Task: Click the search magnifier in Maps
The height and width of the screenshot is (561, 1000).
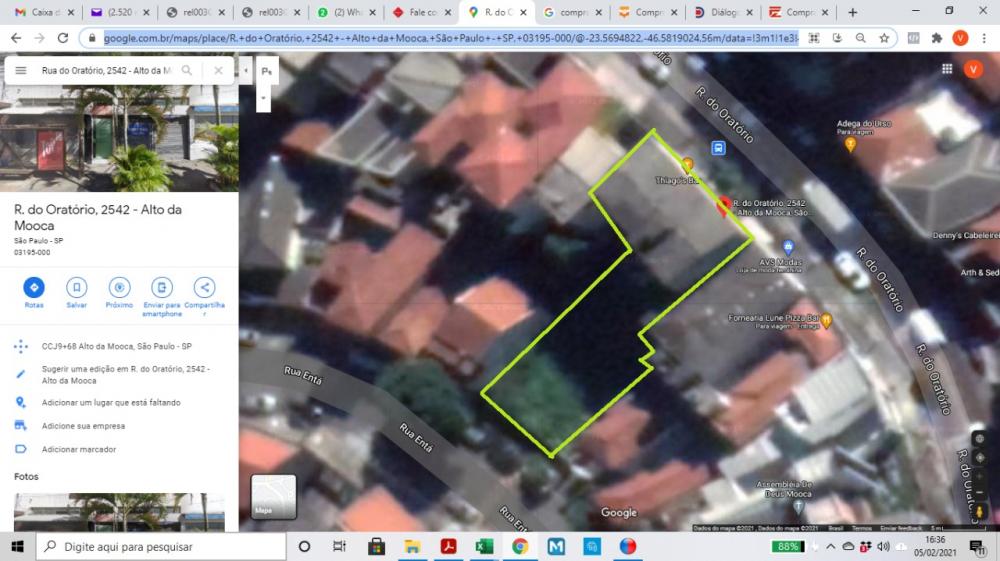Action: (188, 71)
